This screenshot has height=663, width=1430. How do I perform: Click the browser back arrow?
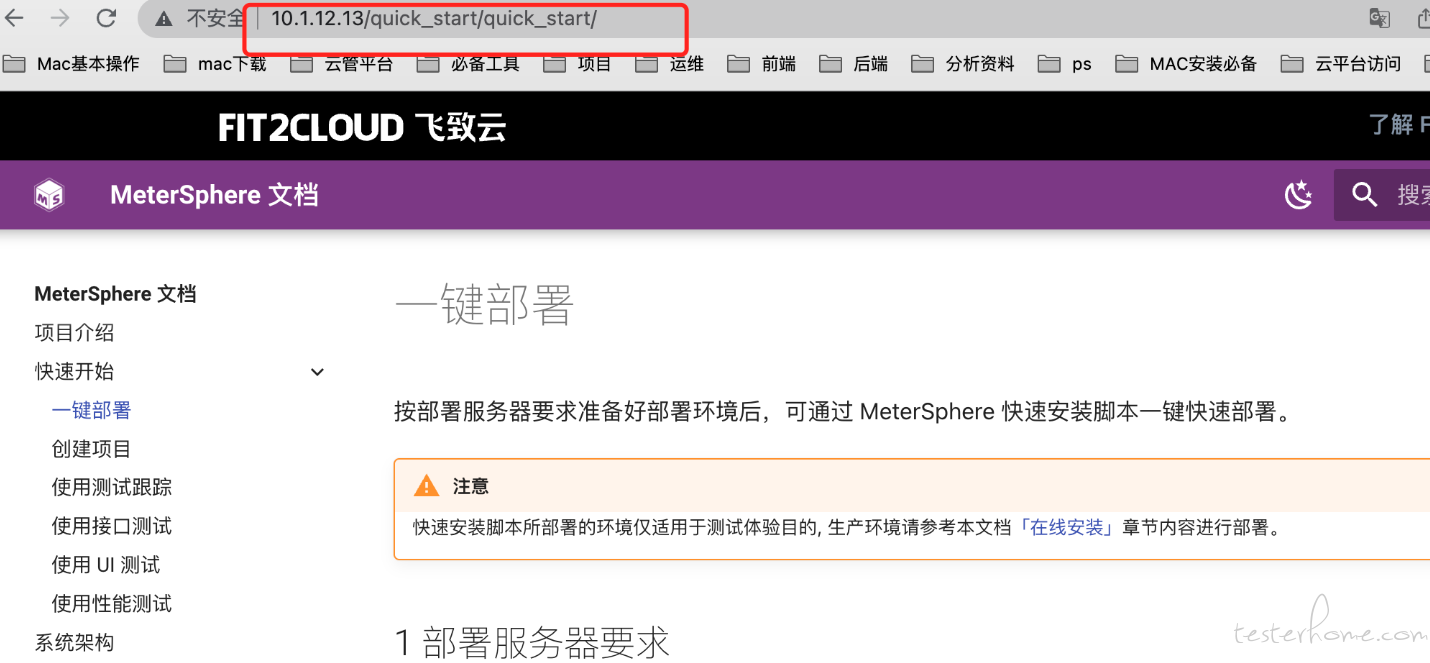click(15, 18)
